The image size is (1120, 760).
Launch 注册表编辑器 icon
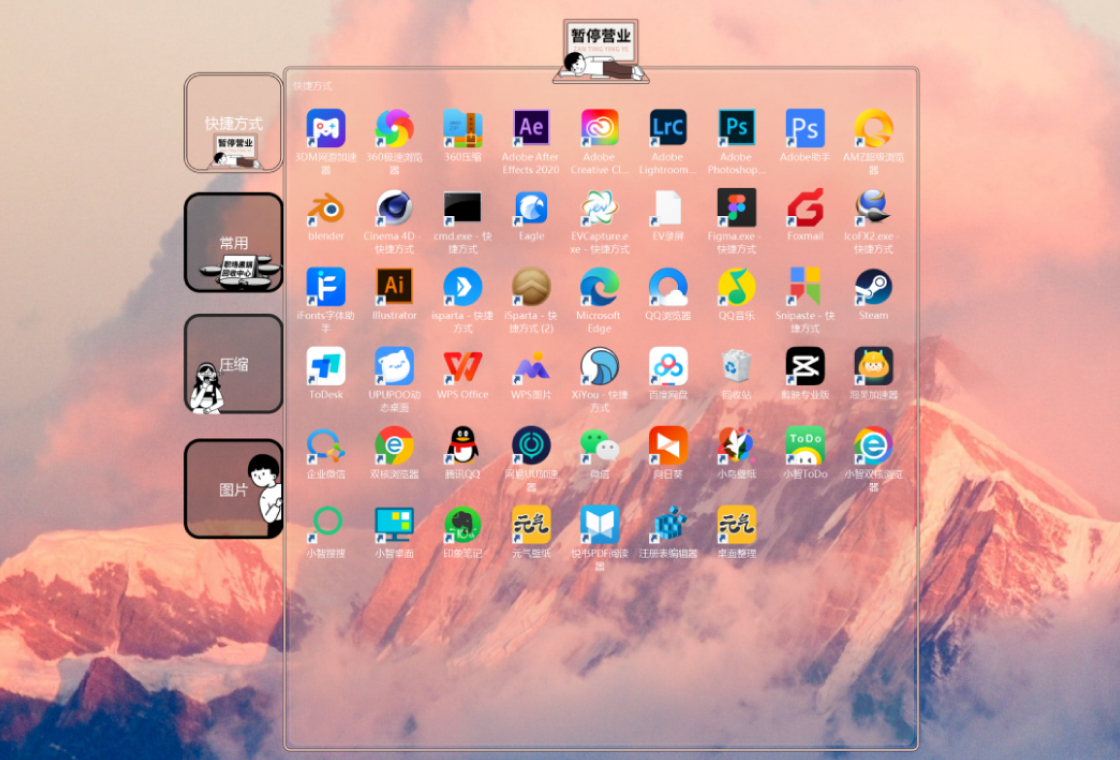[668, 524]
